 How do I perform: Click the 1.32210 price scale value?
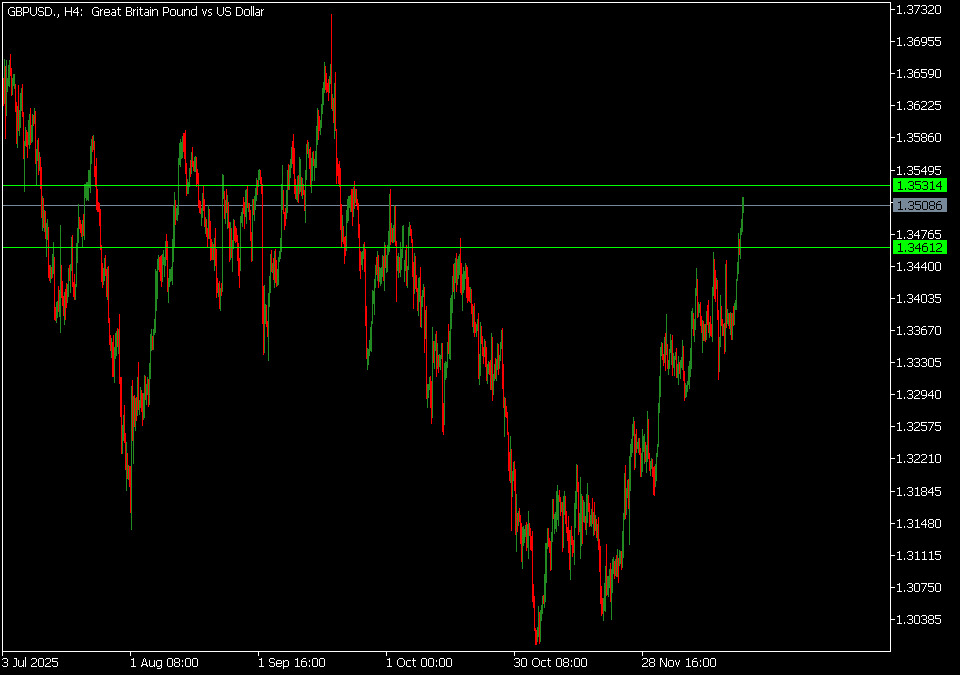pyautogui.click(x=919, y=459)
